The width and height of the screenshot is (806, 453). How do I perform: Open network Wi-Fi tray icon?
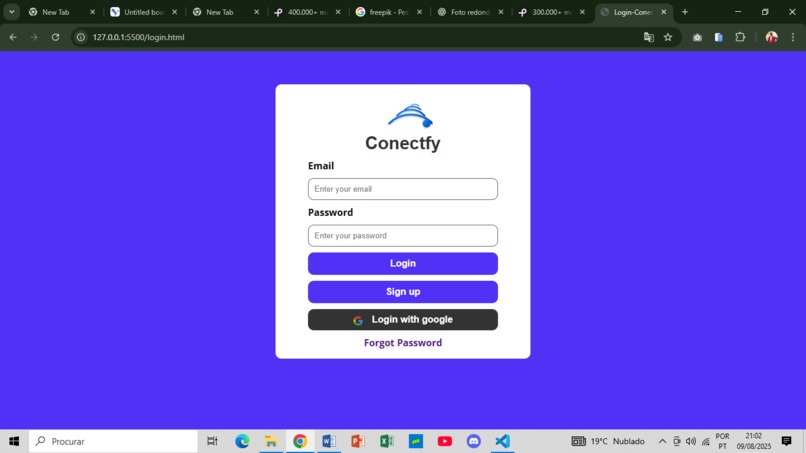tap(706, 441)
